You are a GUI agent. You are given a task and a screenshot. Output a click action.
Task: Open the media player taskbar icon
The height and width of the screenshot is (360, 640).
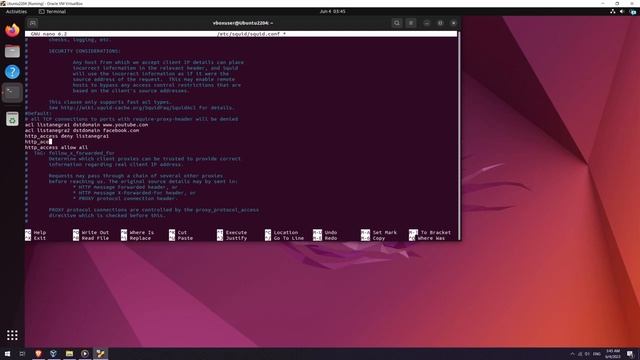[x=84, y=353]
